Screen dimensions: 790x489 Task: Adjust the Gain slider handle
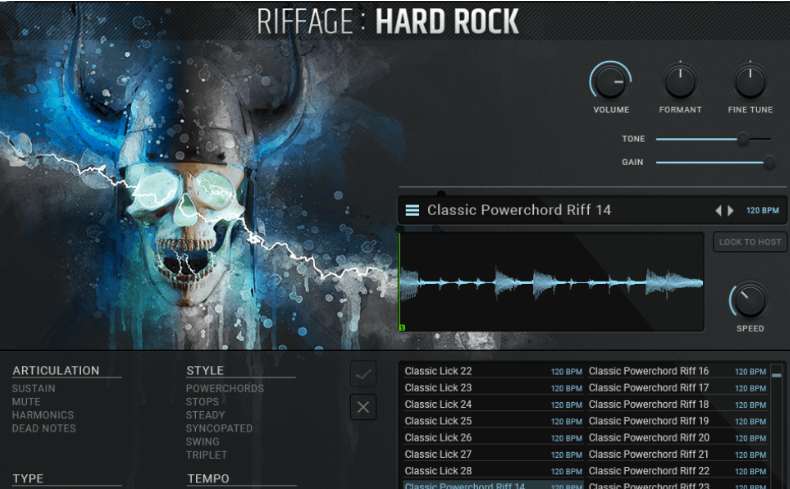(769, 162)
